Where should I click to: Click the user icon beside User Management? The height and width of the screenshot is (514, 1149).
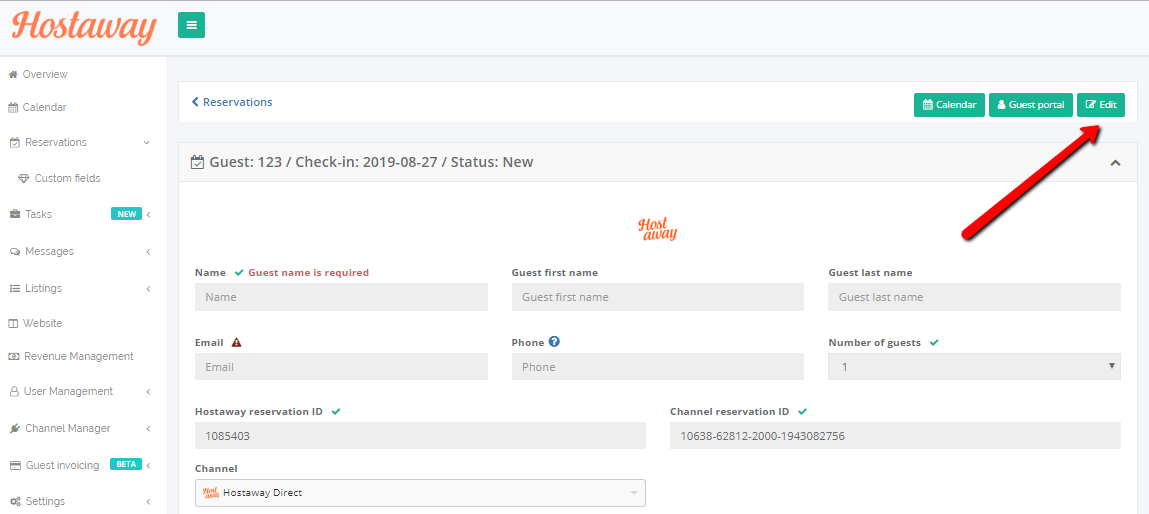13,392
